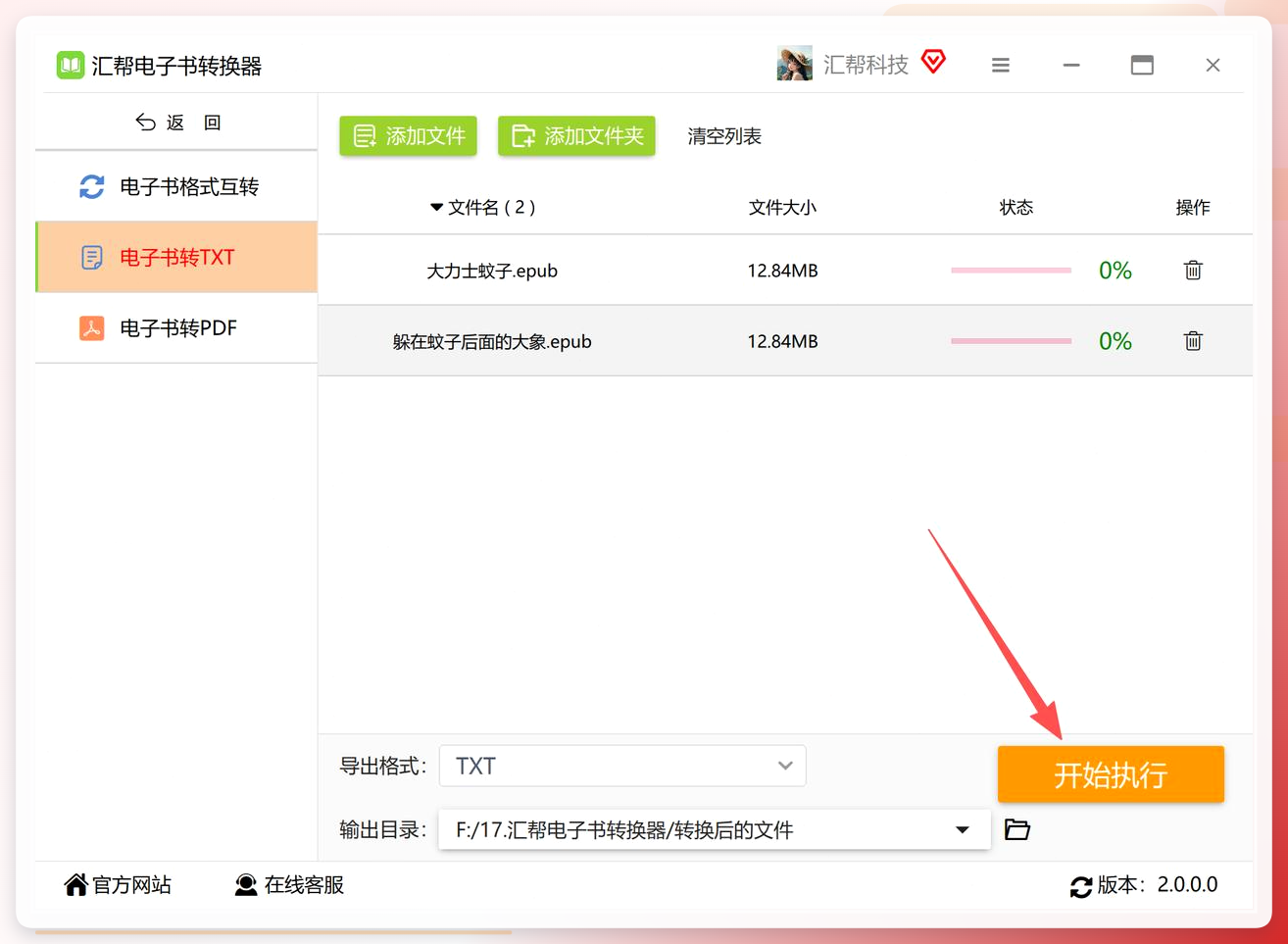Browse the output folder with the folder icon

(x=1017, y=830)
